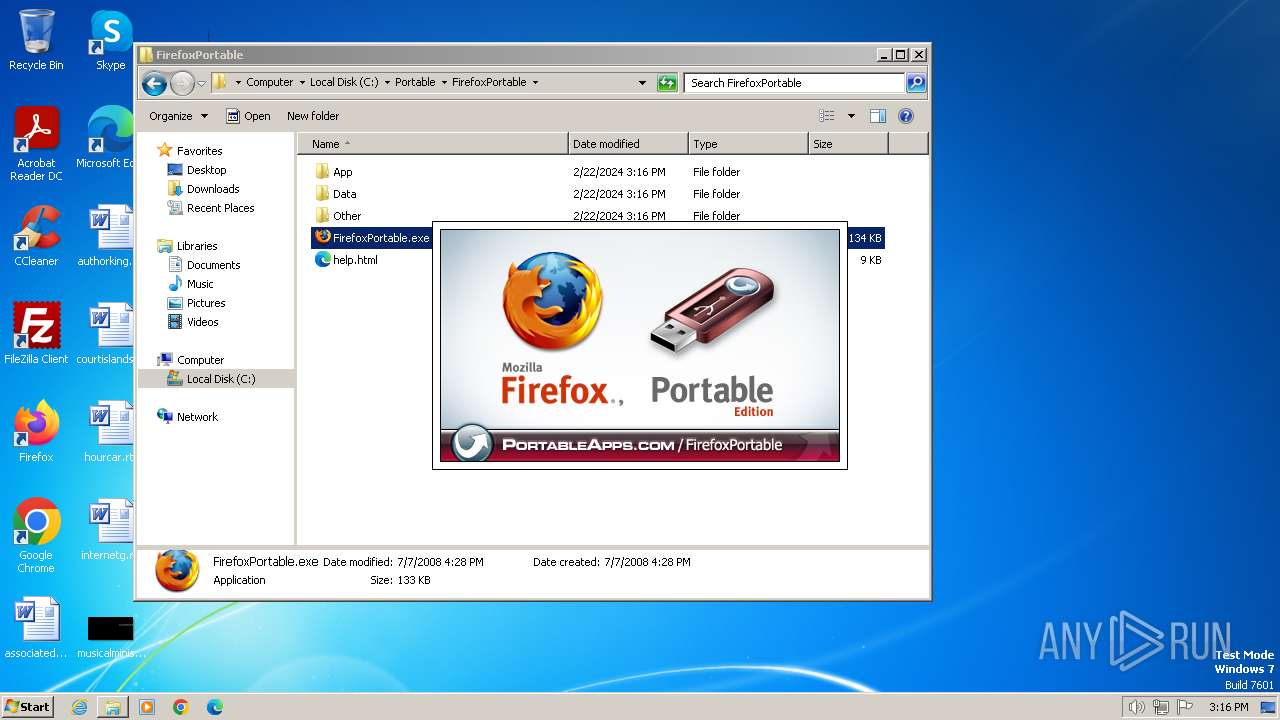Screen dimensions: 1280x720
Task: Sort files by Name column
Action: [x=432, y=144]
